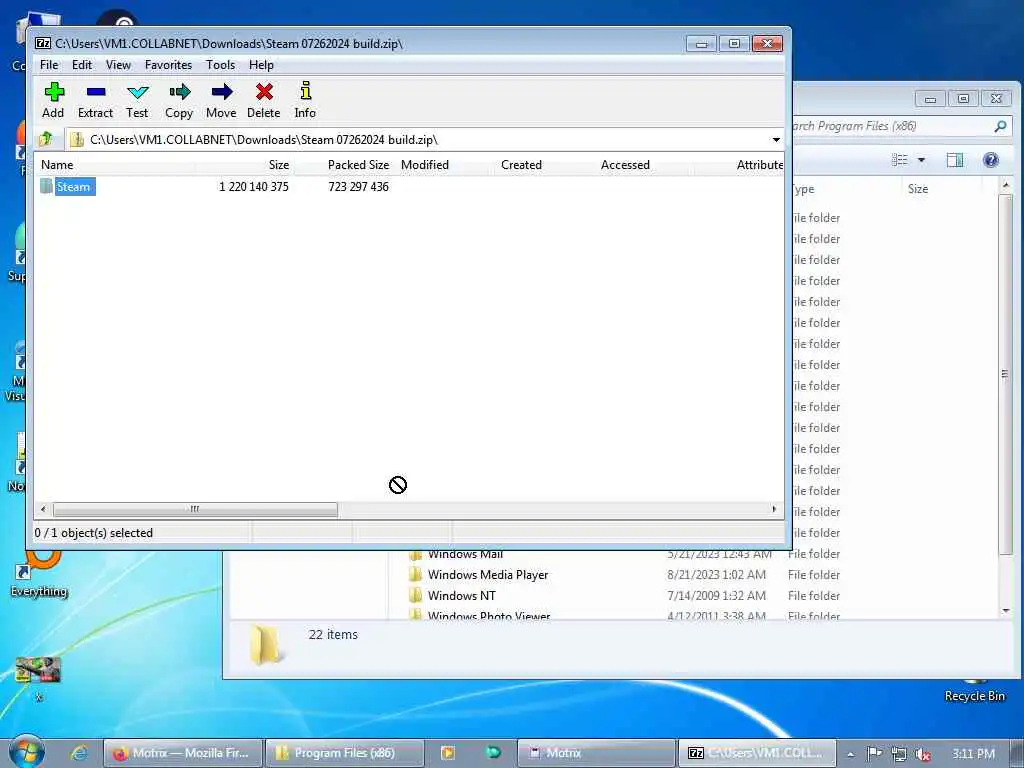Click the 7z icon in the title bar

(x=43, y=43)
